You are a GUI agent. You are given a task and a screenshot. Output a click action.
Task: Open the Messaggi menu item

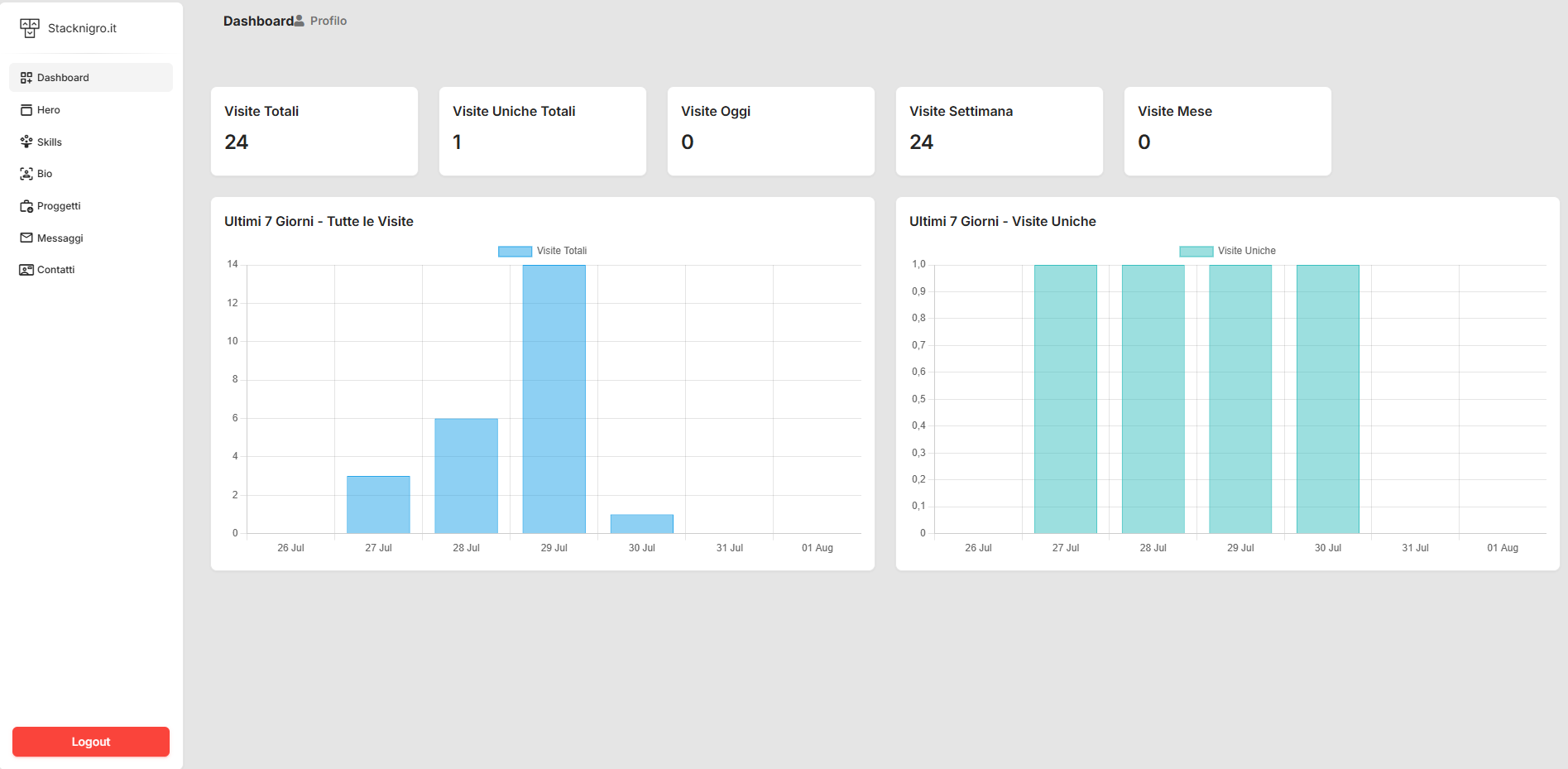[x=60, y=238]
